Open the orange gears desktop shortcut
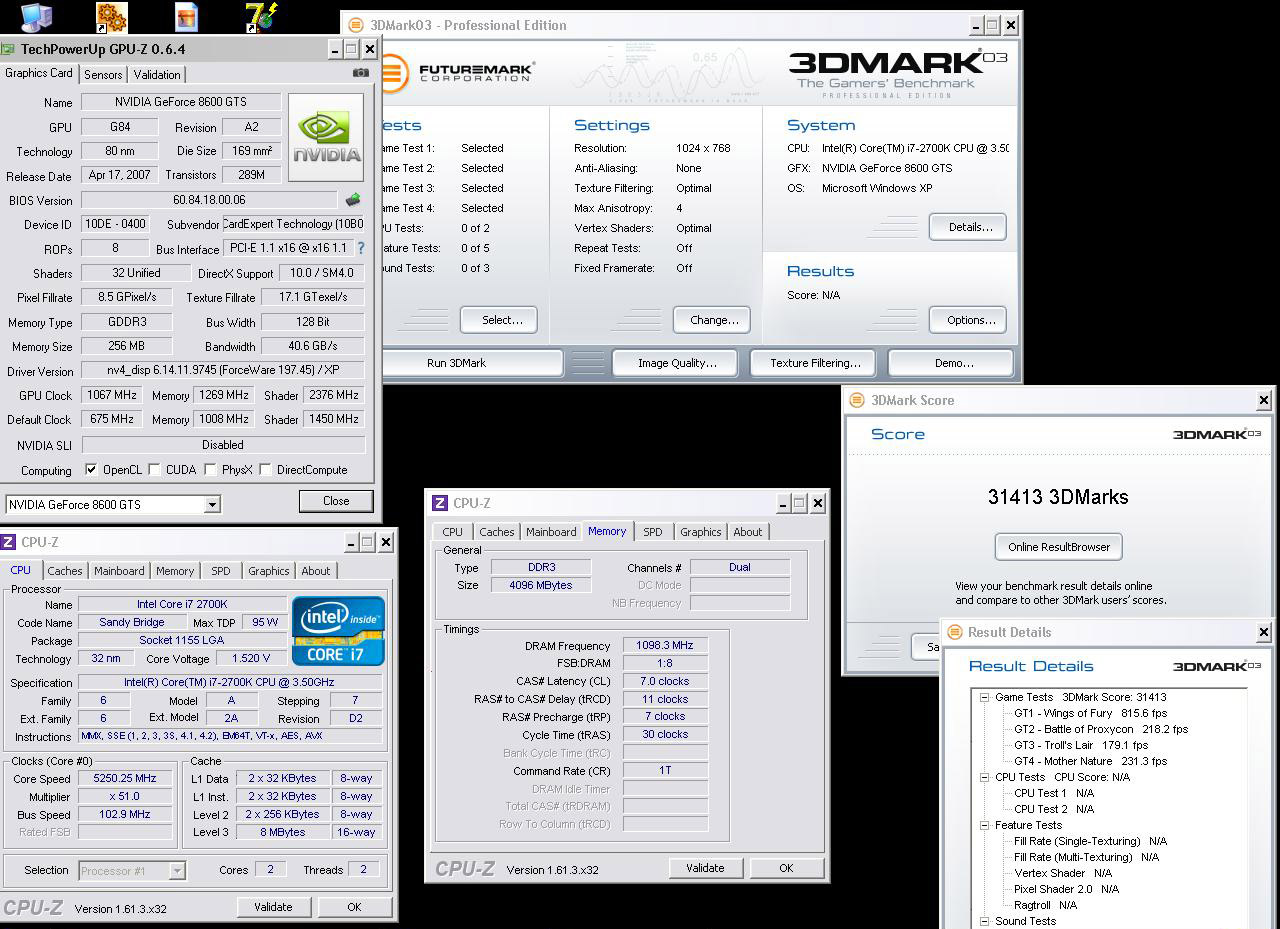 coord(111,16)
